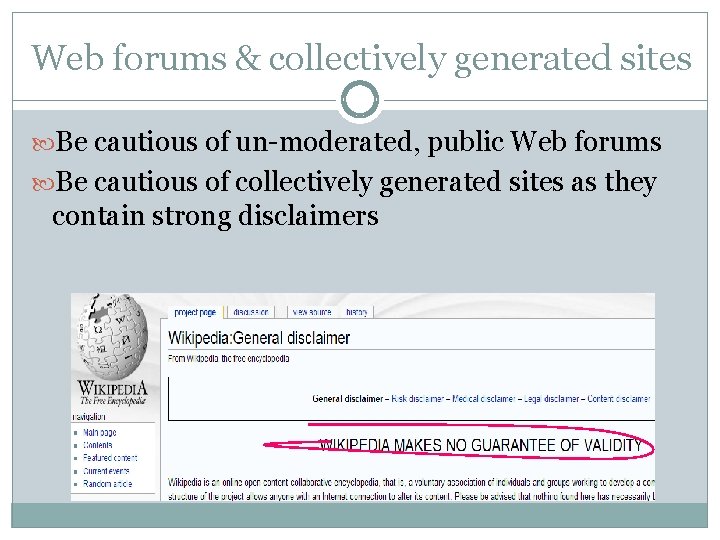Open the project page tab

tap(195, 312)
